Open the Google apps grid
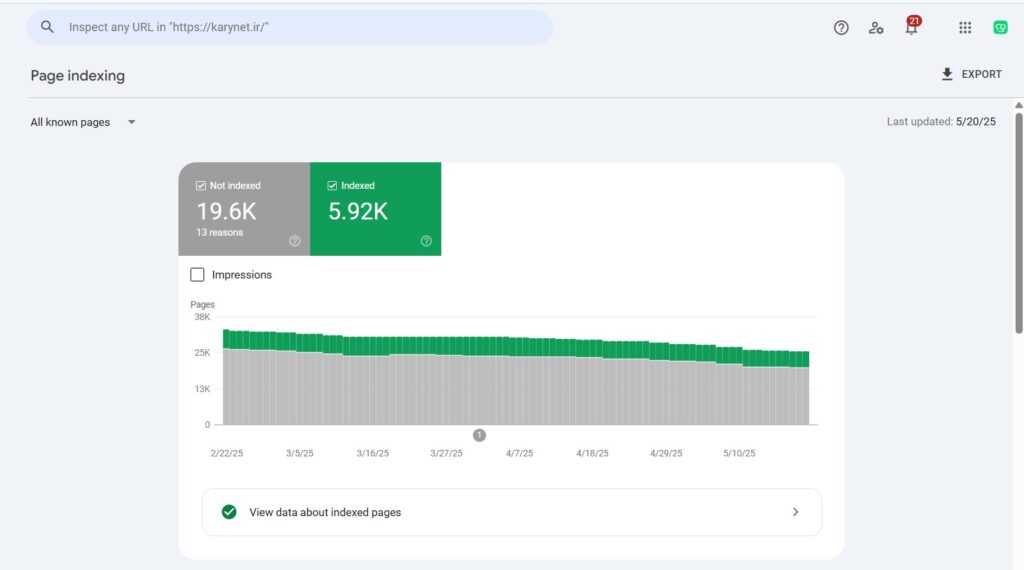This screenshot has width=1024, height=570. pos(965,28)
